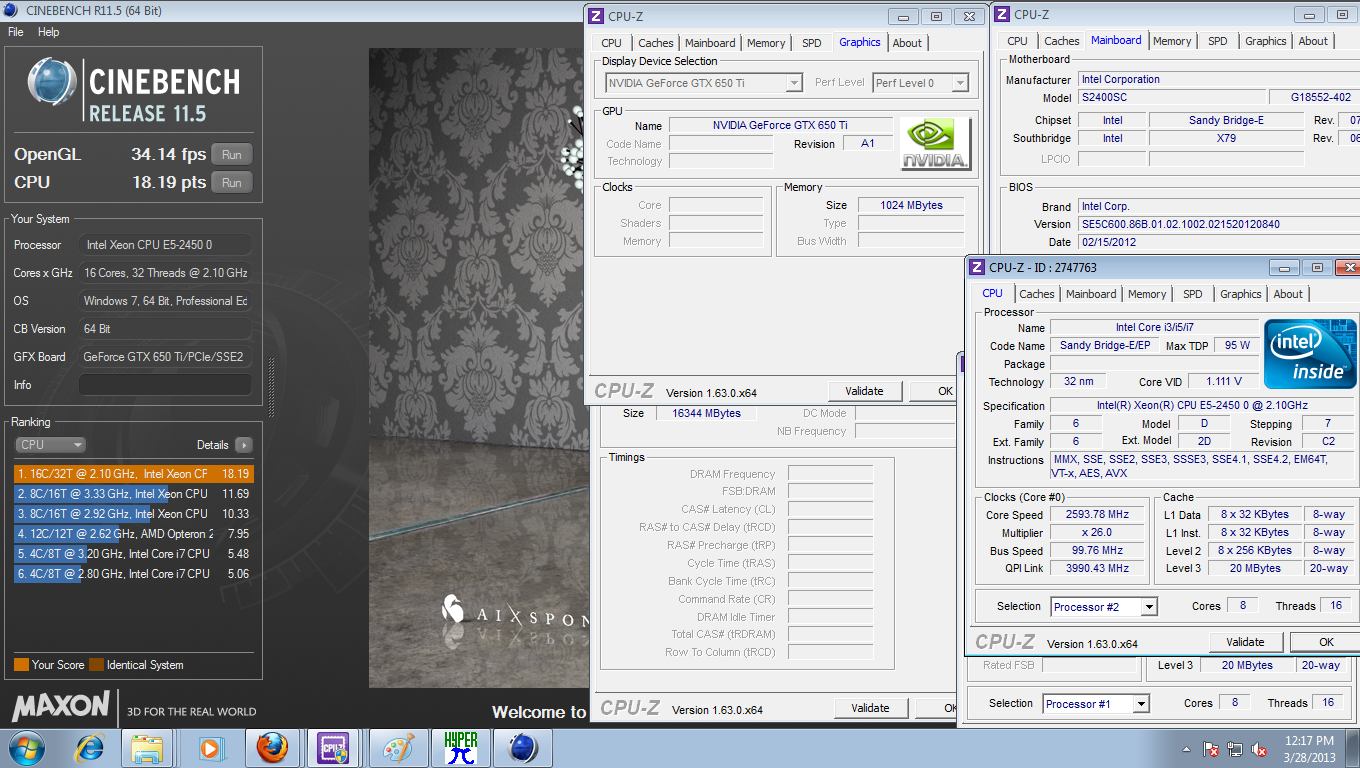This screenshot has width=1360, height=768.
Task: Click Validate in CPU-Z ID 2747763 window
Action: (1245, 642)
